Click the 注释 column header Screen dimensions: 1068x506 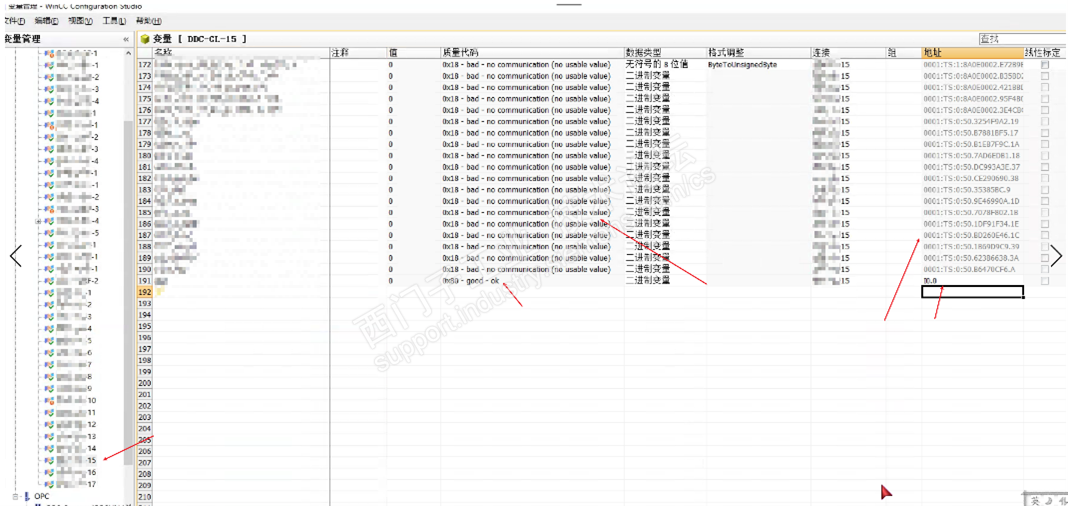(x=358, y=52)
